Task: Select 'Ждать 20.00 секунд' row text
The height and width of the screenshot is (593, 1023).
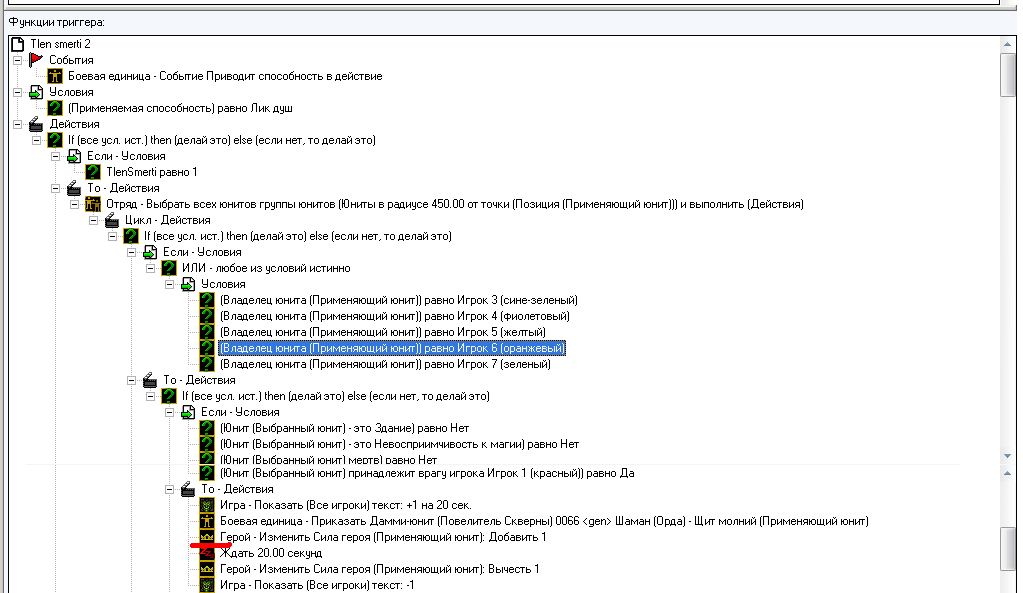Action: click(x=271, y=553)
